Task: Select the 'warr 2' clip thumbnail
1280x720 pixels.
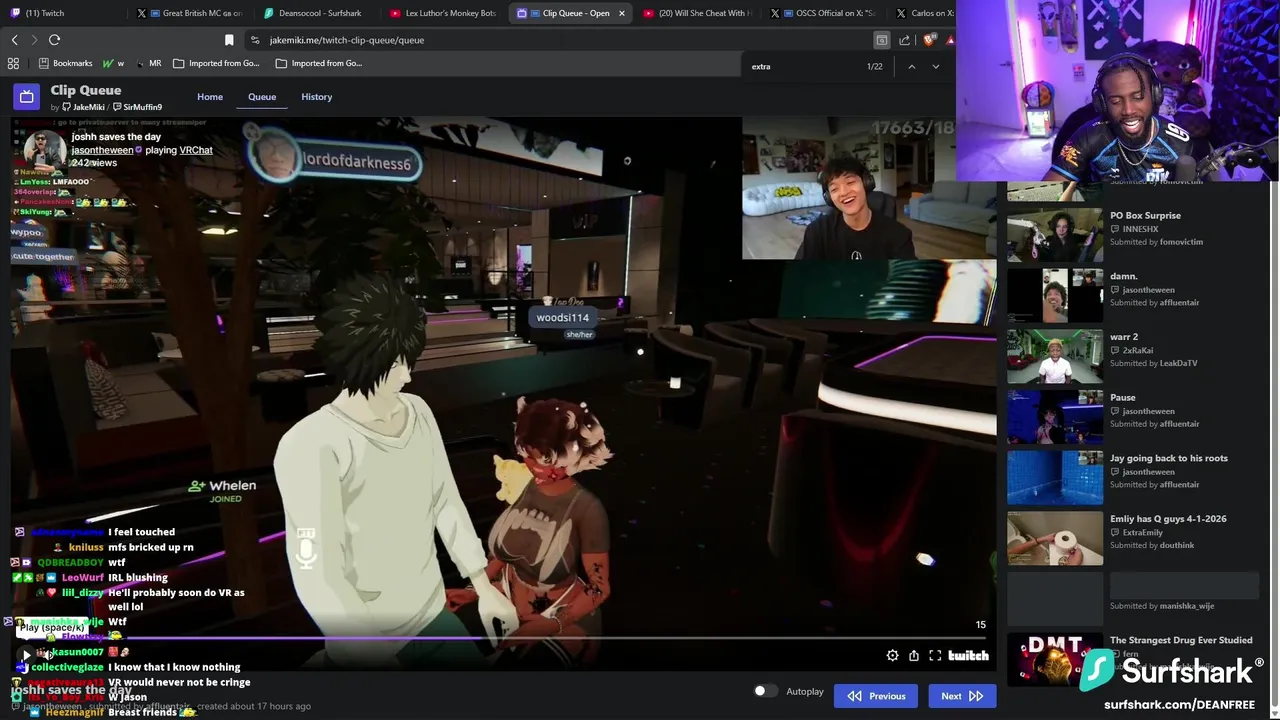Action: [x=1055, y=356]
